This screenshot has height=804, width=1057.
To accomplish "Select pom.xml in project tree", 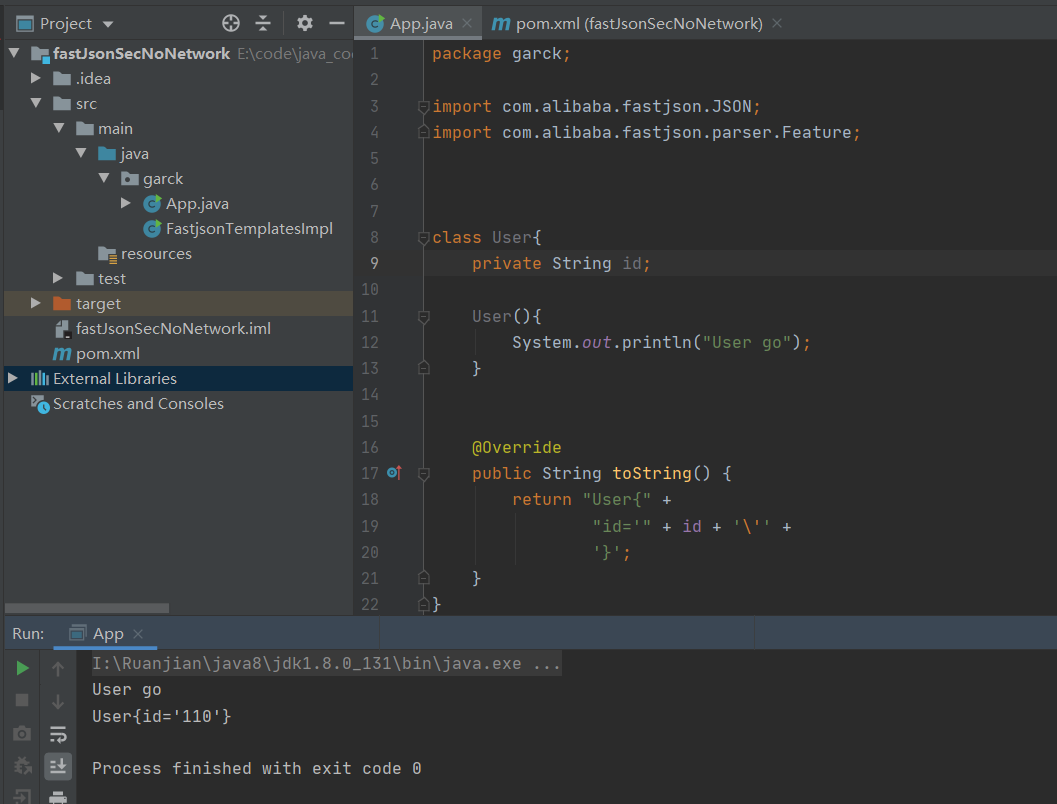I will 107,354.
